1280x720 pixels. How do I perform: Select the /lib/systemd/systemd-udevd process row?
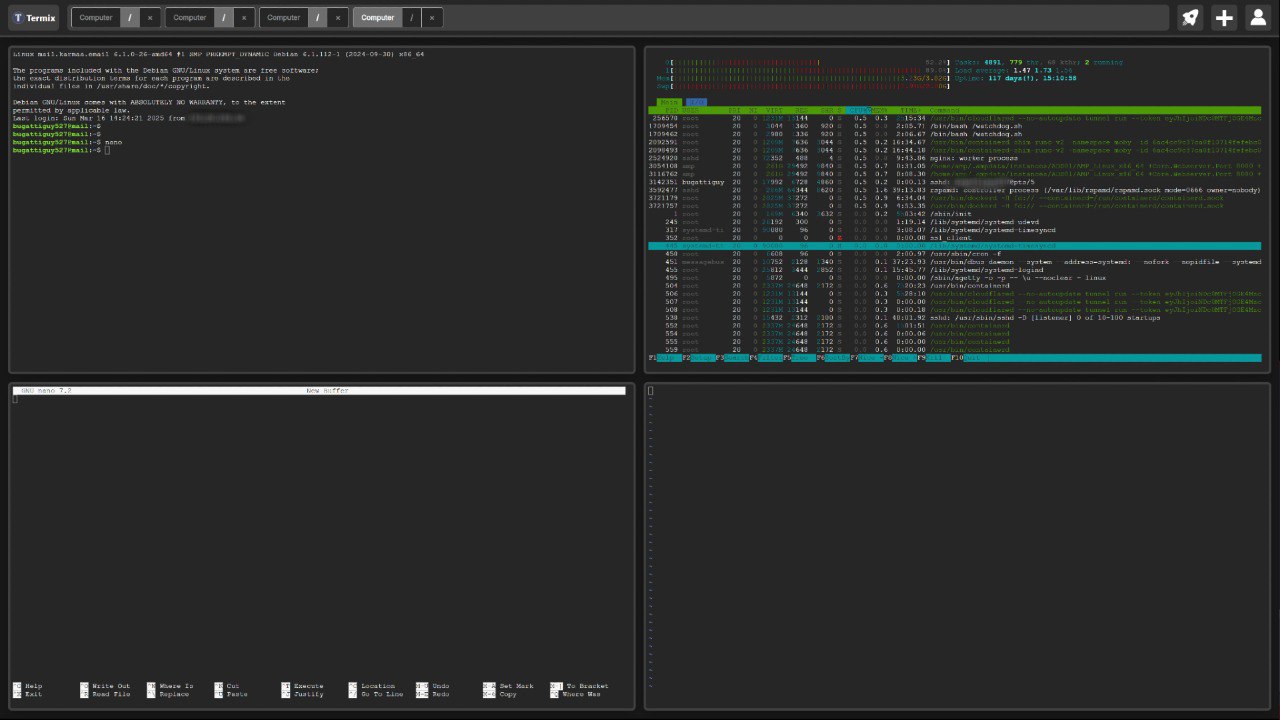pyautogui.click(x=955, y=221)
